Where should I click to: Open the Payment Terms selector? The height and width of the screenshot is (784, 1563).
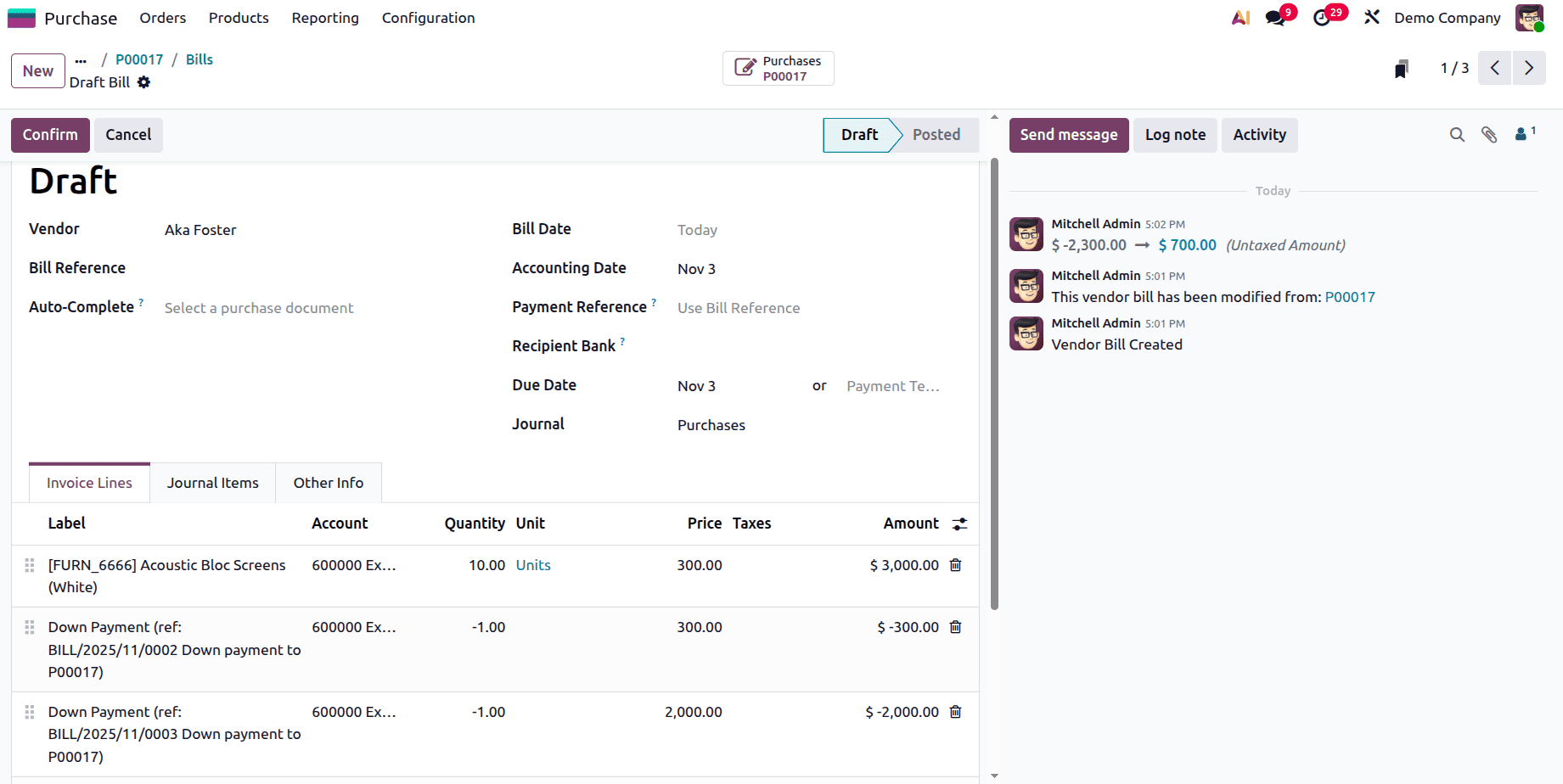click(892, 385)
